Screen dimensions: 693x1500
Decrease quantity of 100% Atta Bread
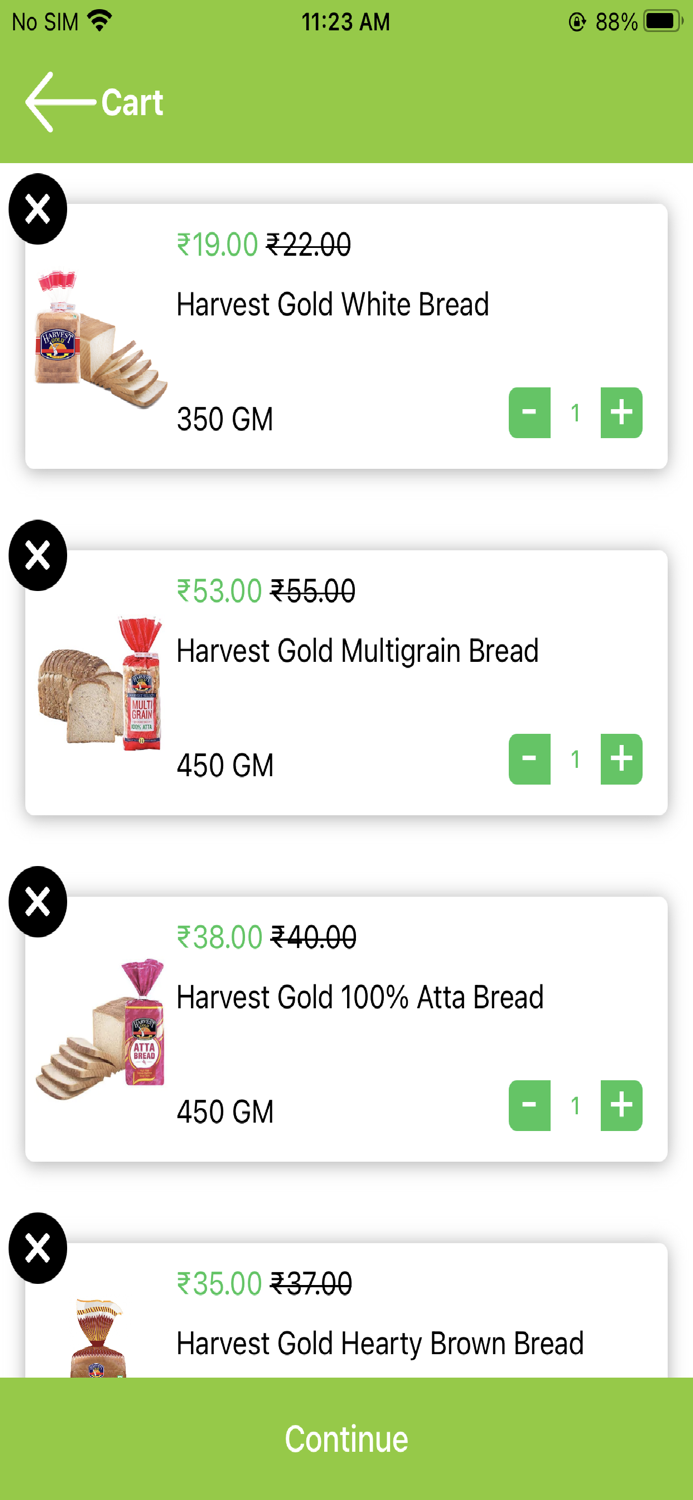tap(530, 1106)
